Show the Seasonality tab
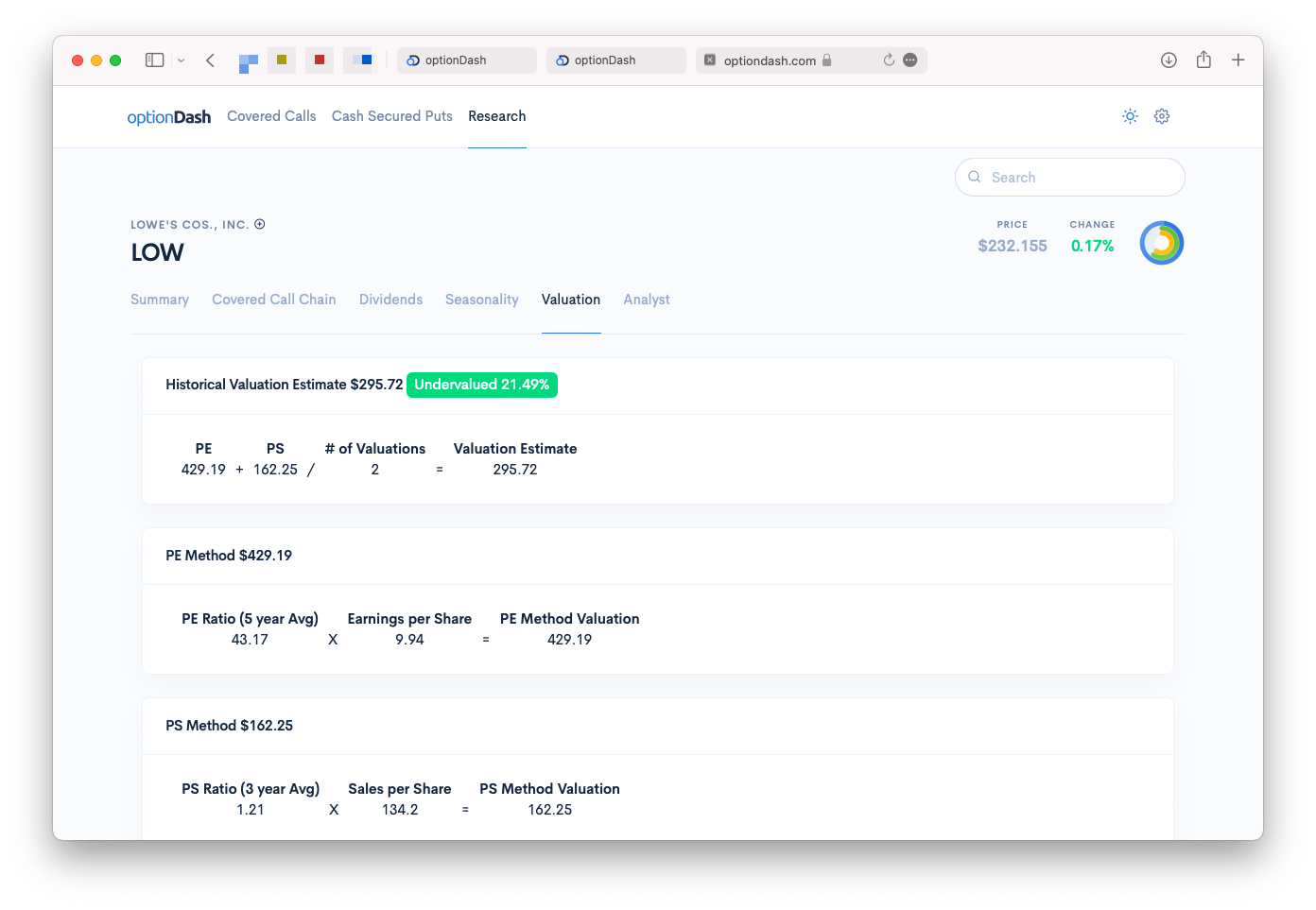The image size is (1316, 910). (x=482, y=300)
